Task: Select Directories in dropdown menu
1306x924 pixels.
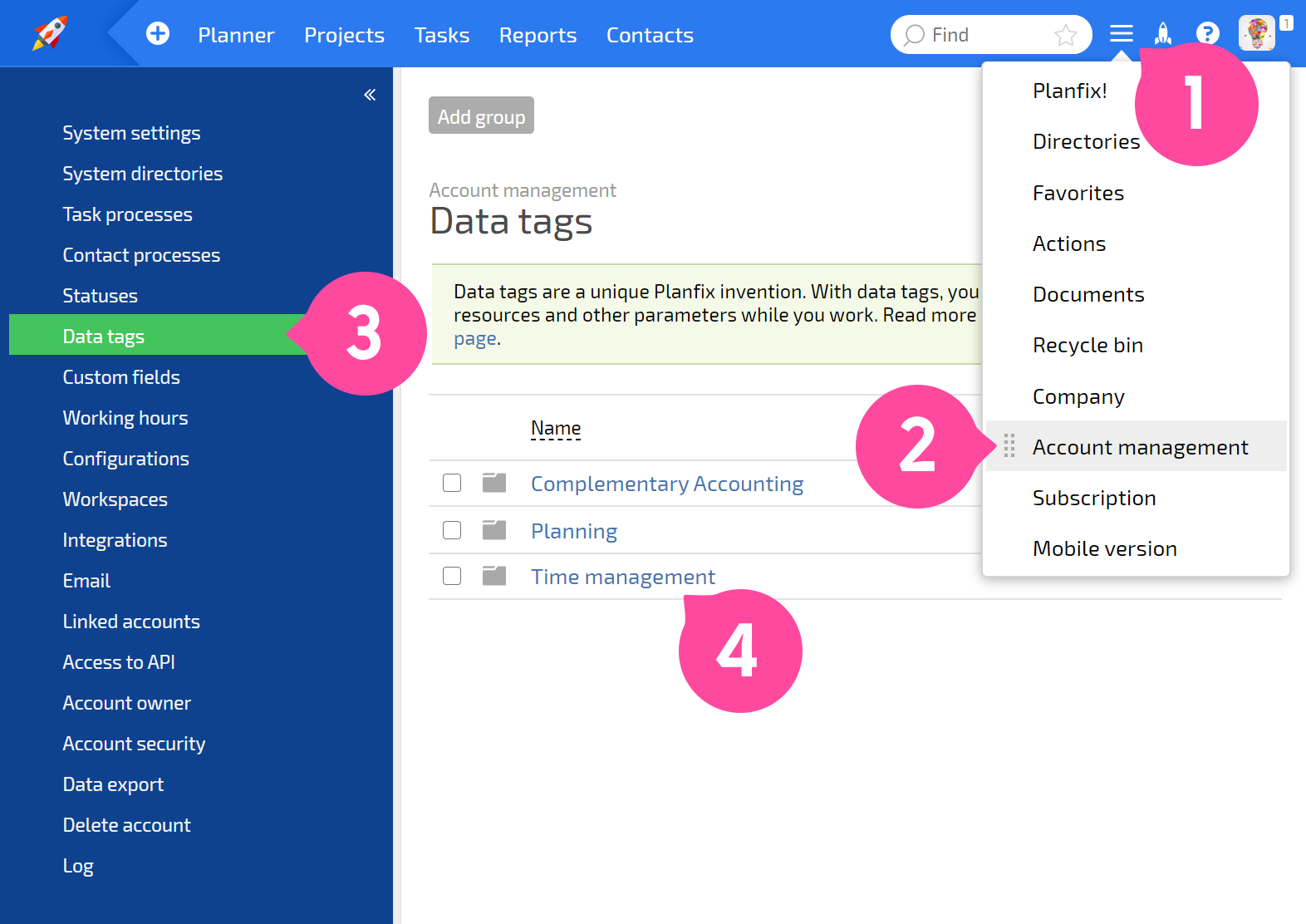Action: pyautogui.click(x=1087, y=141)
